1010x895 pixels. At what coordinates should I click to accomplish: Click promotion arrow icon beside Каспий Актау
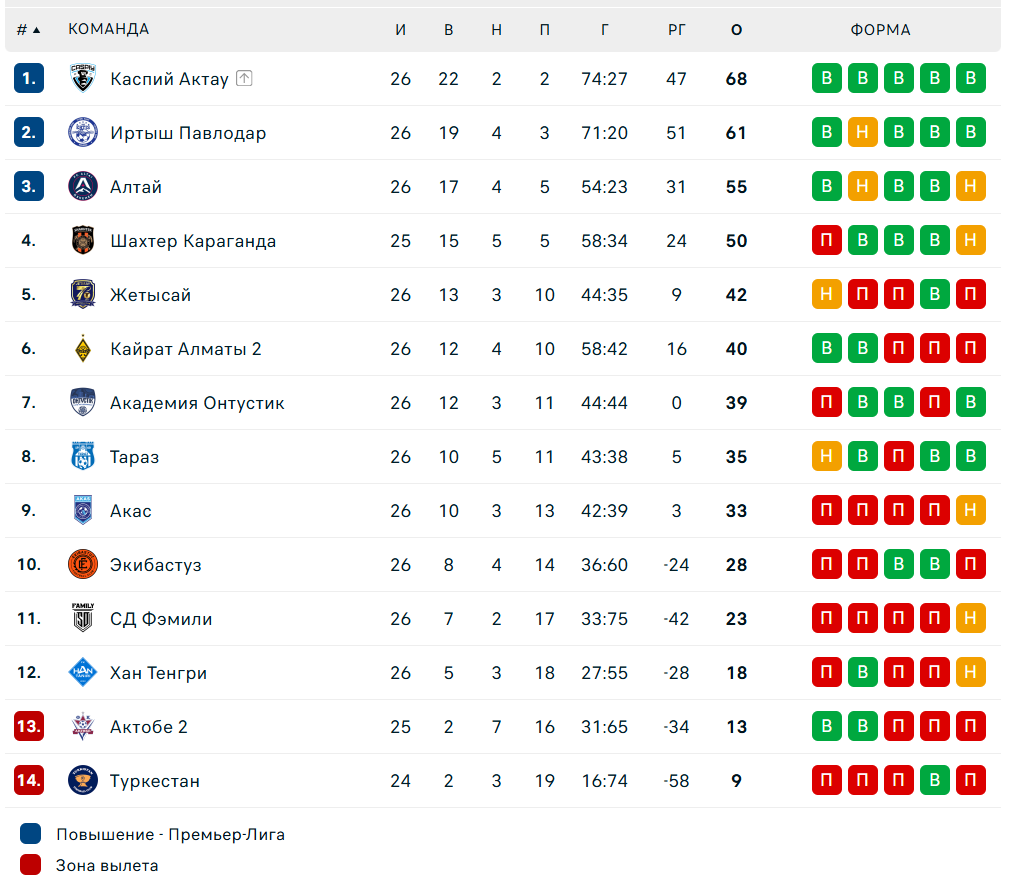tap(244, 78)
